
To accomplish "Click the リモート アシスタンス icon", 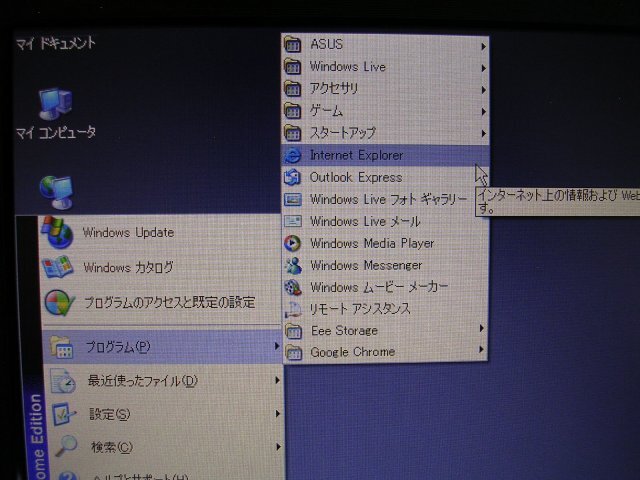I will (x=293, y=309).
